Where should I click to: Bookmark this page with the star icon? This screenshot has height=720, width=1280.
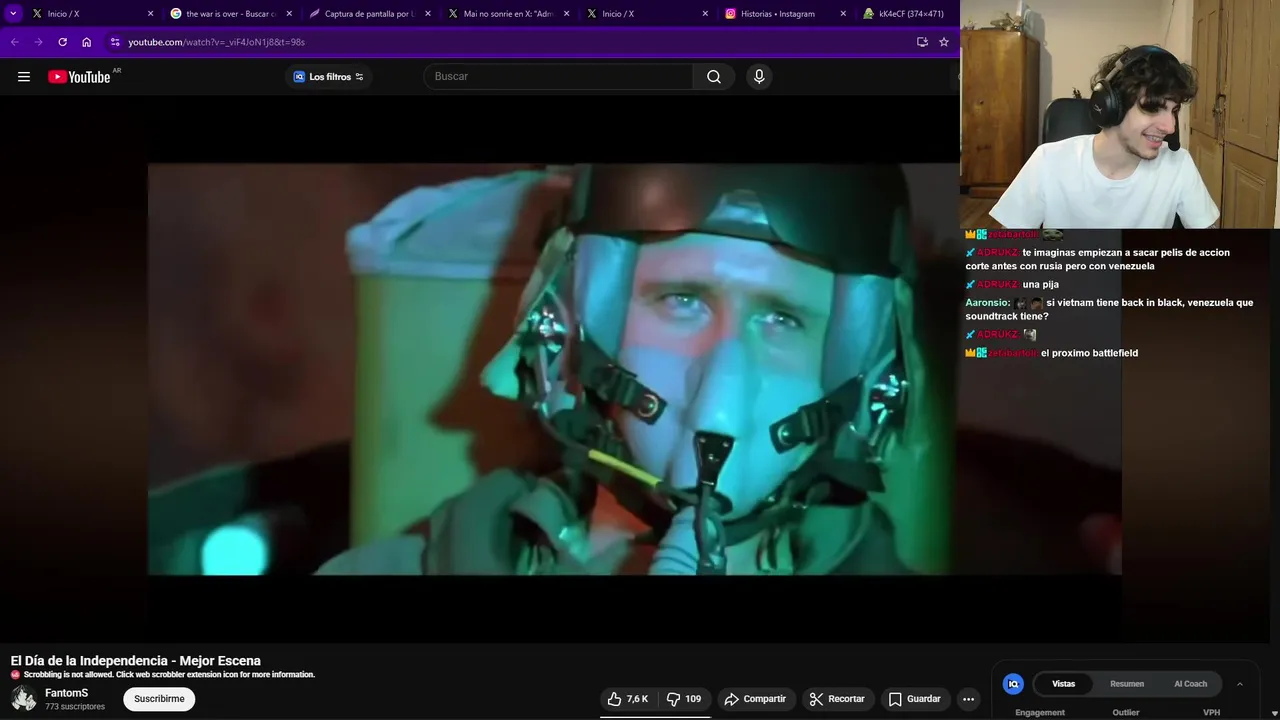943,42
